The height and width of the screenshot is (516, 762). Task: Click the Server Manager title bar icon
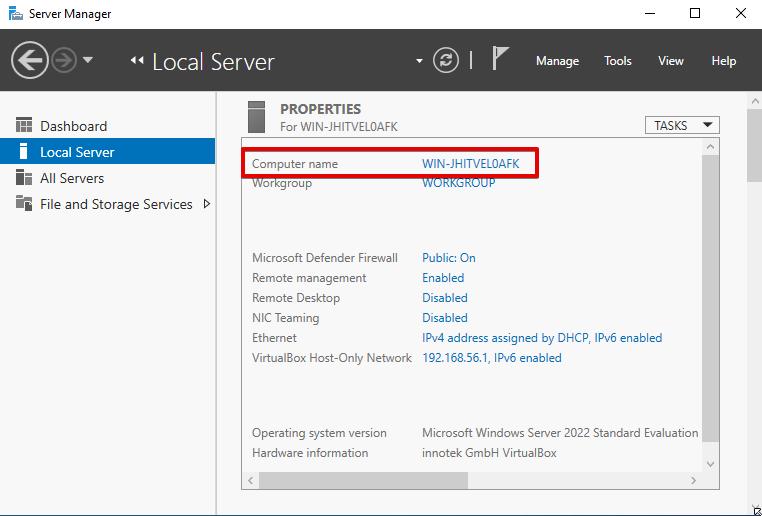point(14,14)
